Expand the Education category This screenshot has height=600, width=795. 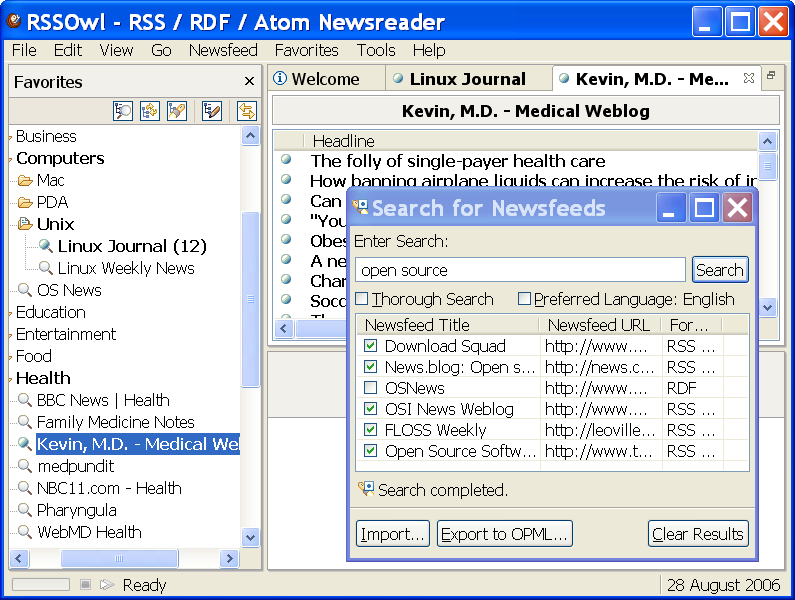pyautogui.click(x=11, y=313)
